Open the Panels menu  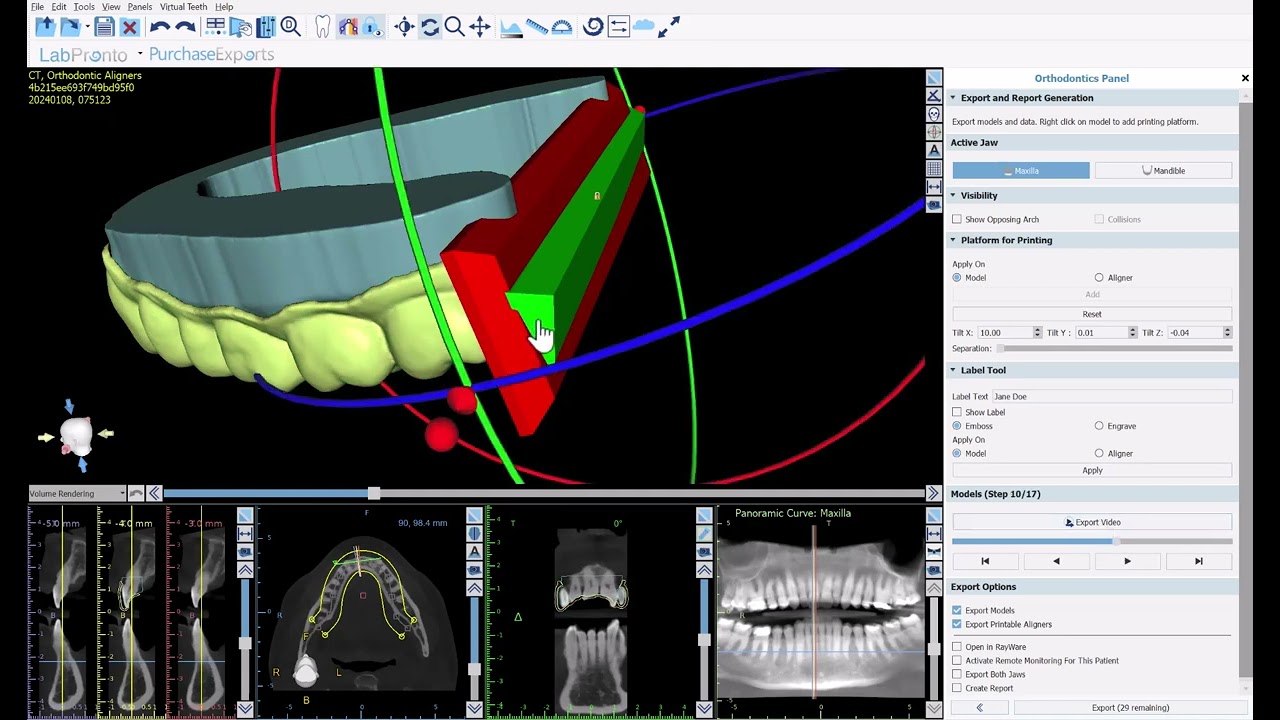pos(140,7)
